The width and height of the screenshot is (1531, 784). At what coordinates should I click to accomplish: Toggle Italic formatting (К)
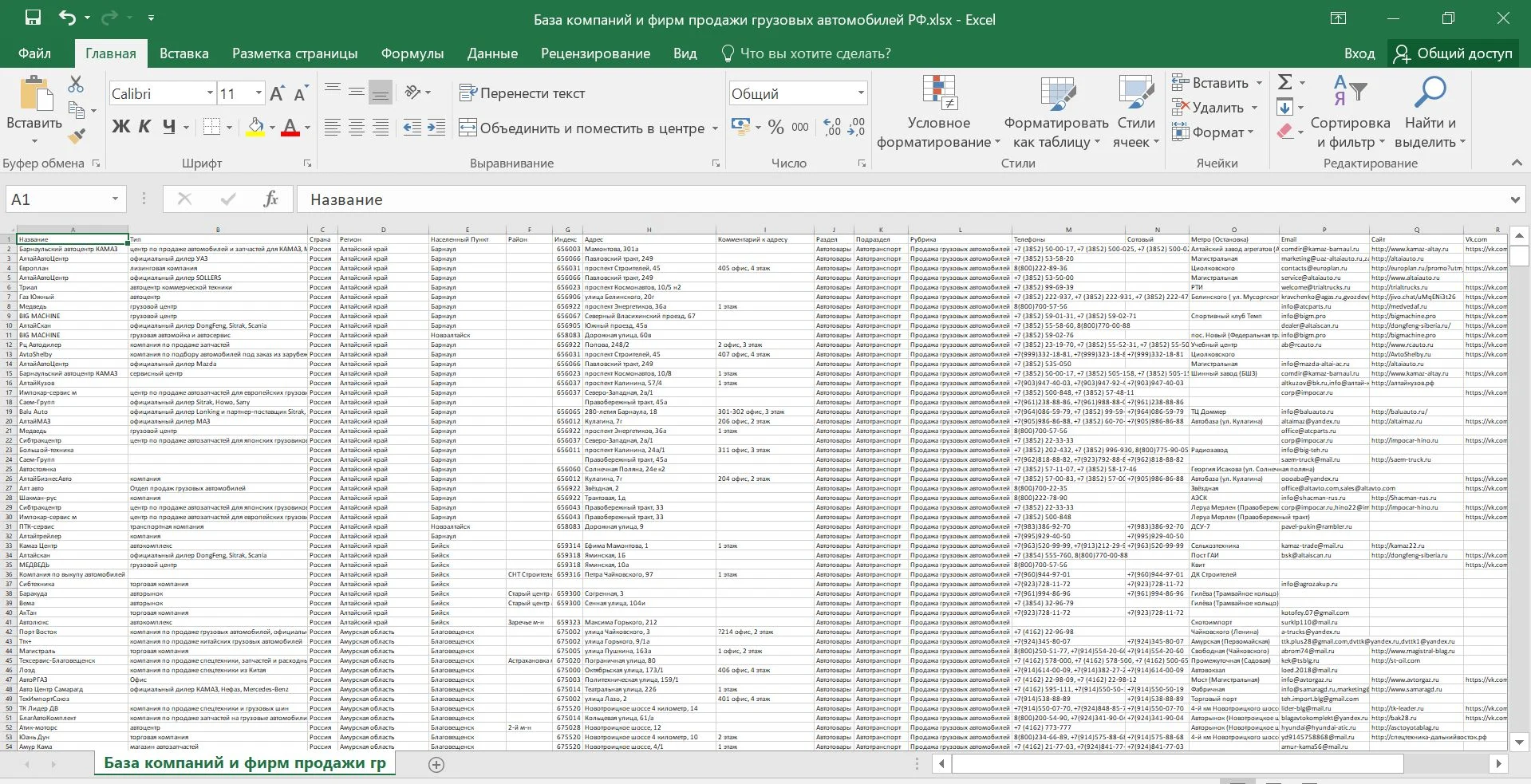click(x=144, y=127)
